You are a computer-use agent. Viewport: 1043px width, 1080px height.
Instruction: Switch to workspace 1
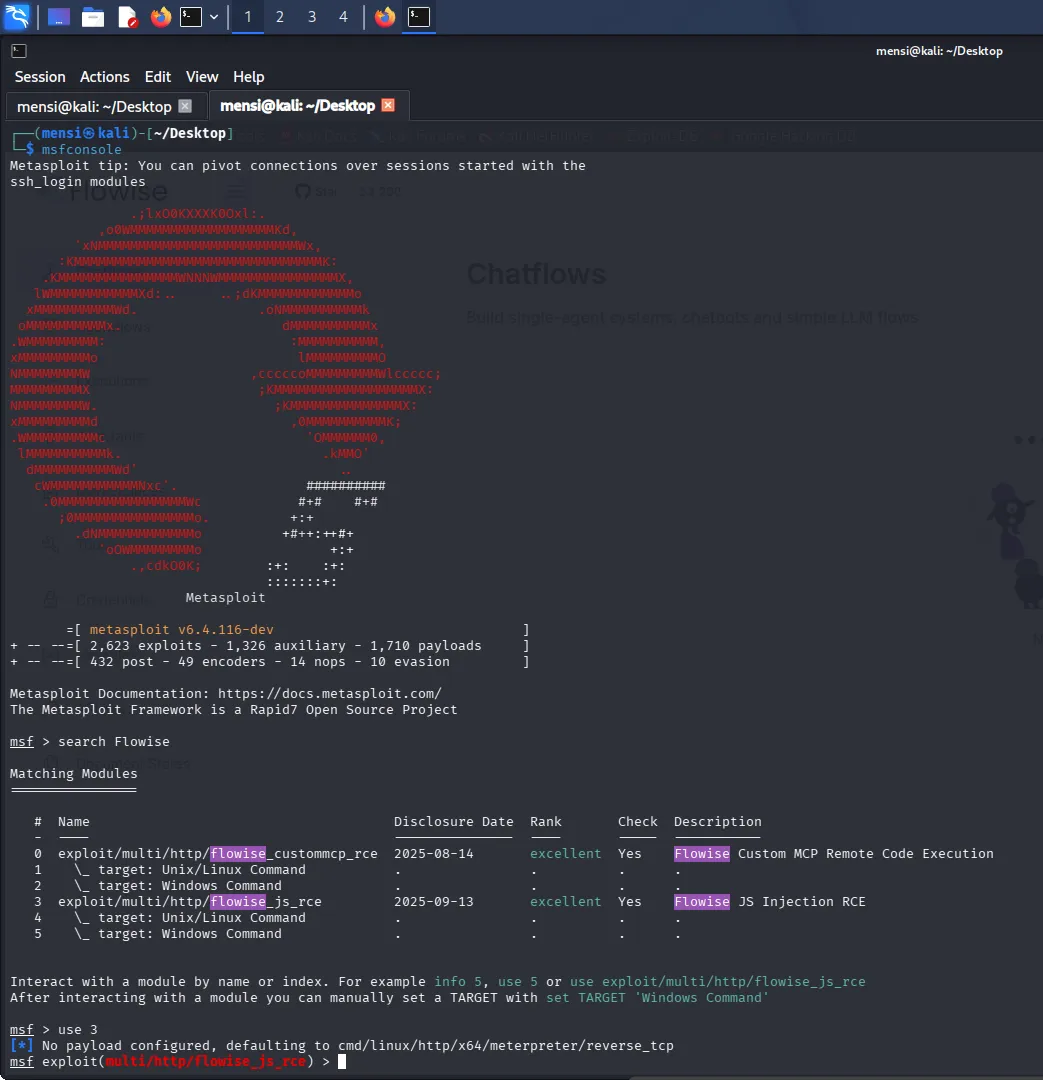point(248,17)
